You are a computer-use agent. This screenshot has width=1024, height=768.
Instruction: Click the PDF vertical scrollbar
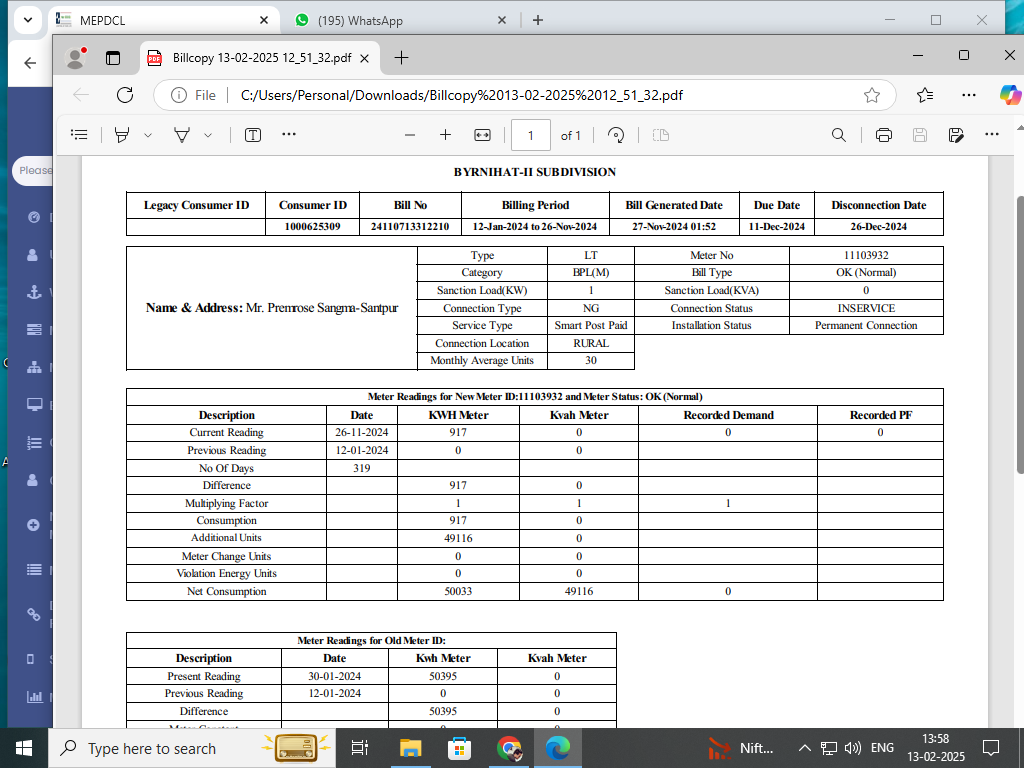click(x=1020, y=334)
